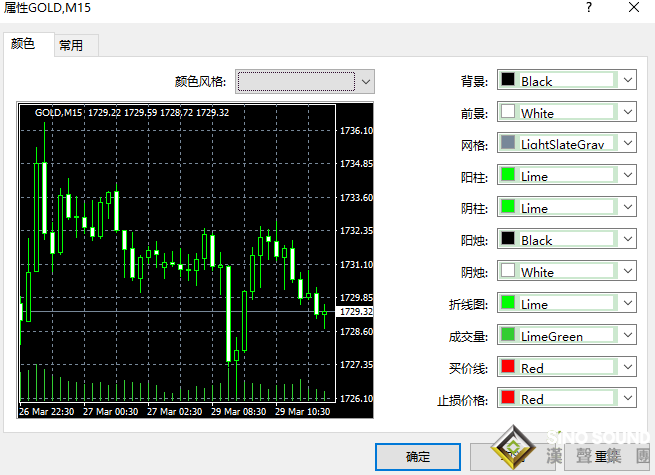Screen dimensions: 655x475
Task: Click the black swatch beside 阳烛
Action: [x=508, y=238]
